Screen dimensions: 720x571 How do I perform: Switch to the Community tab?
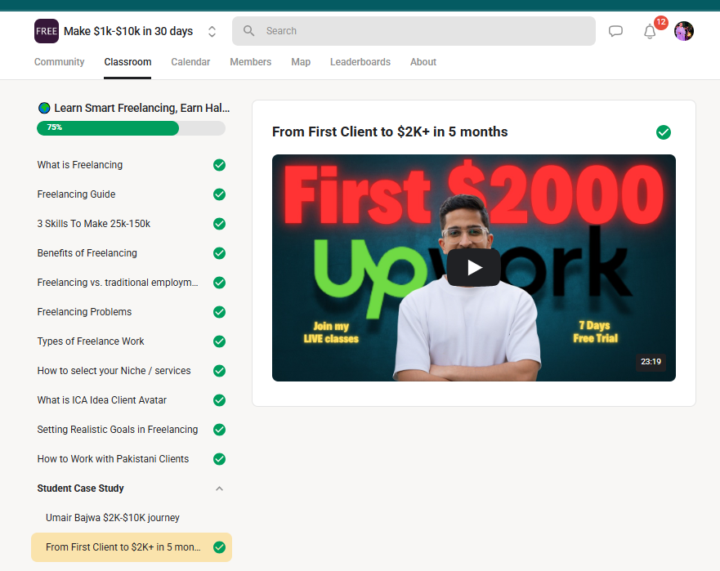click(59, 62)
